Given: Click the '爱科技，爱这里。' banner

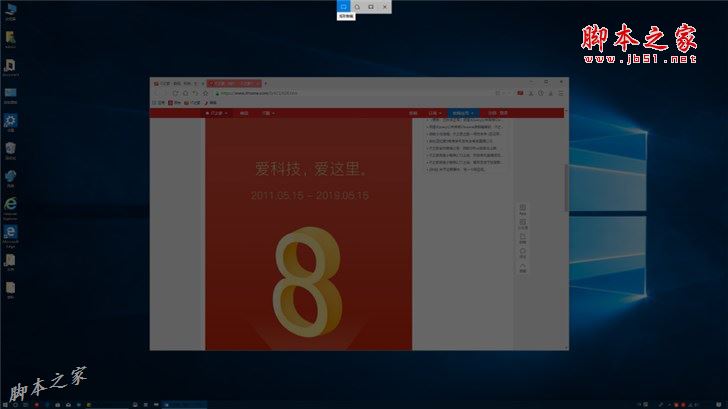Looking at the screenshot, I should (312, 169).
